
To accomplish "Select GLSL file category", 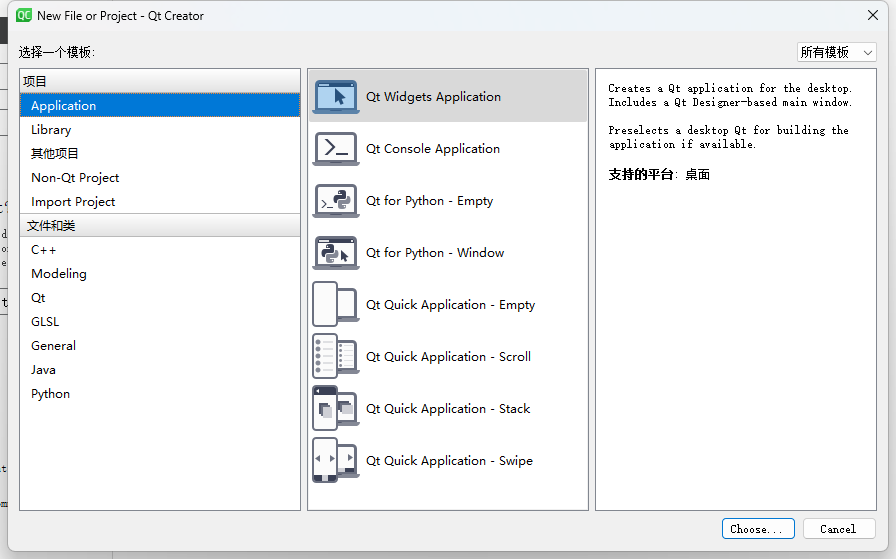I will coord(160,322).
